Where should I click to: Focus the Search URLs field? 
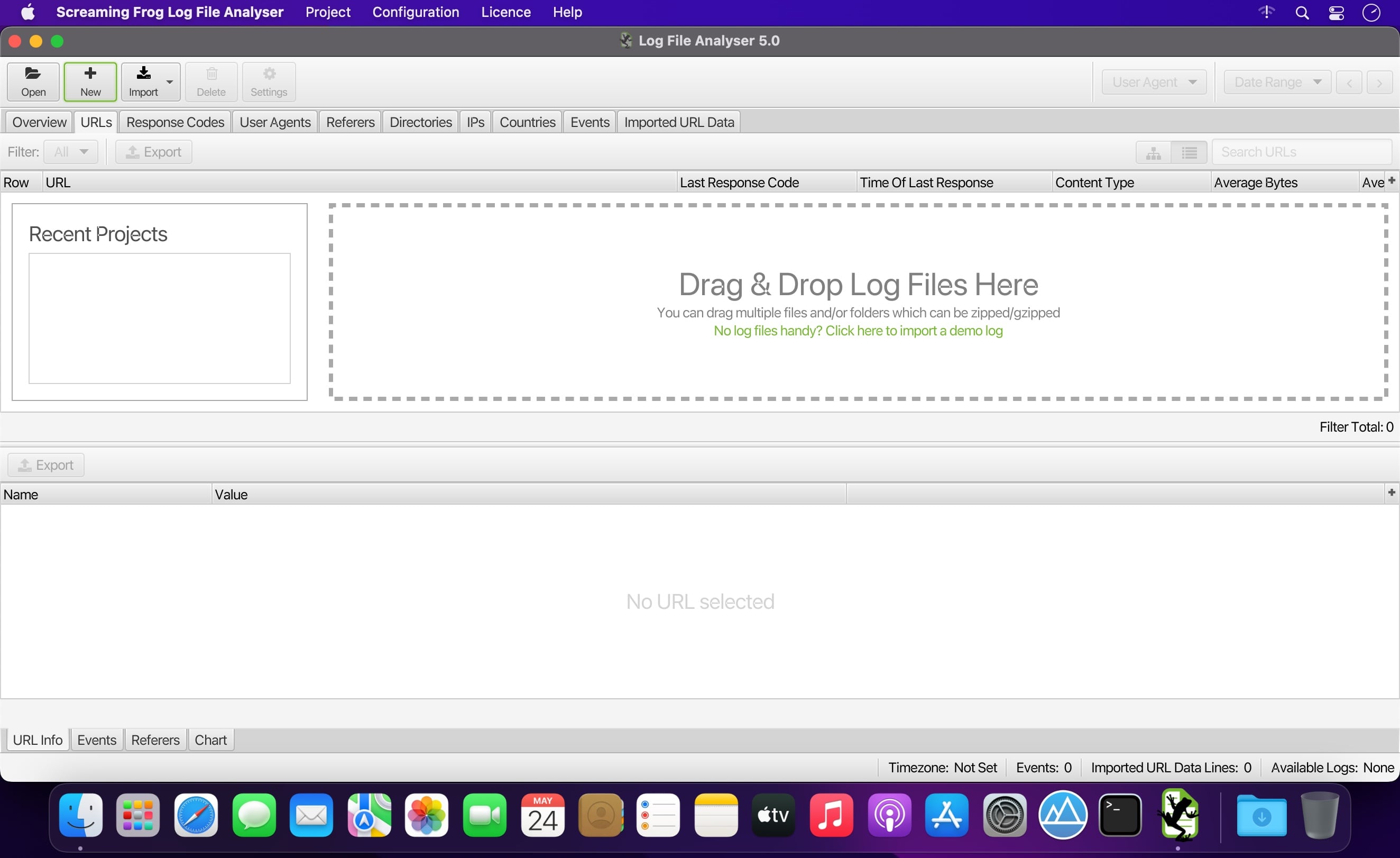[x=1302, y=152]
